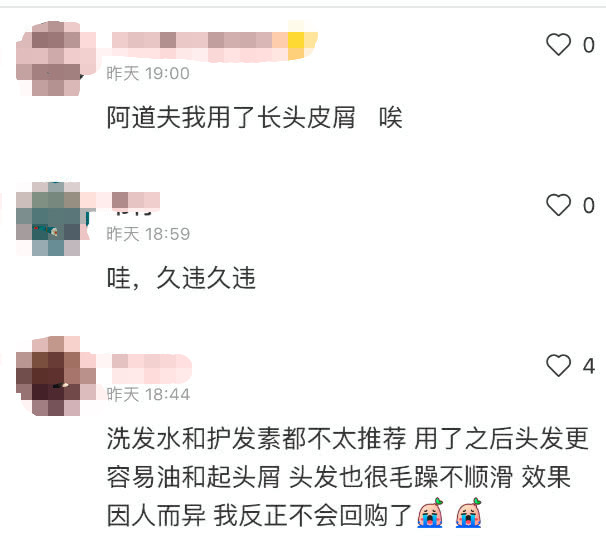
Task: Click the like count 4 on the review comment
Action: point(589,366)
